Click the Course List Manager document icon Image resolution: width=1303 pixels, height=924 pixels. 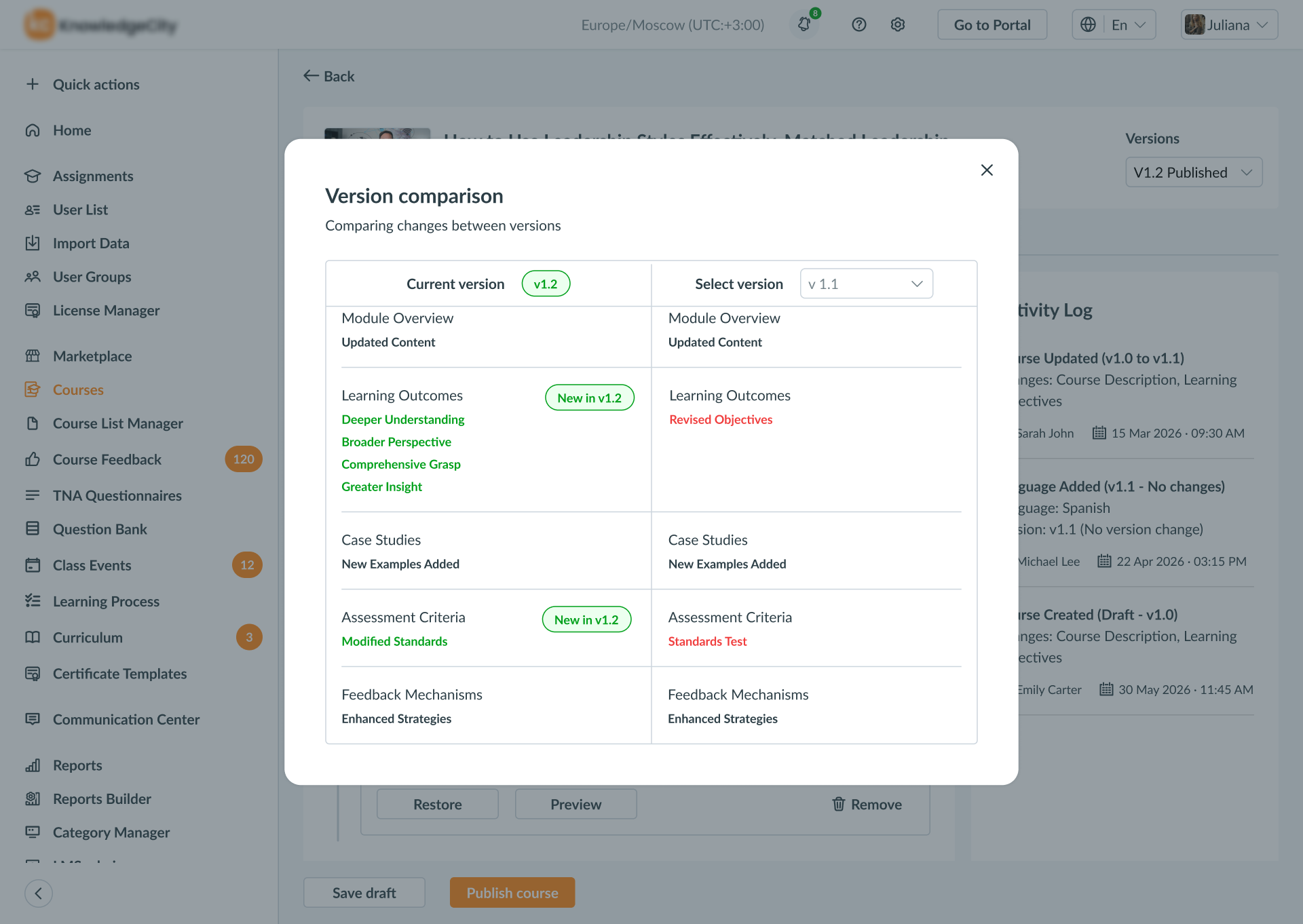click(x=33, y=423)
